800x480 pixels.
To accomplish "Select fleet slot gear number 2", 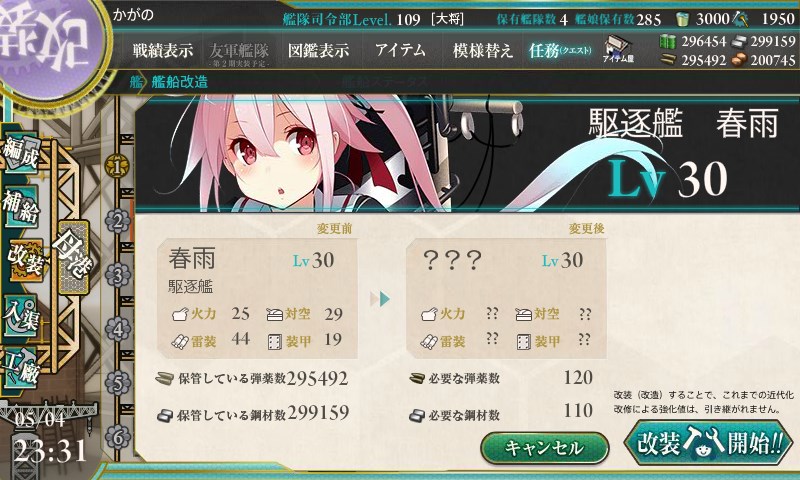I will point(117,221).
